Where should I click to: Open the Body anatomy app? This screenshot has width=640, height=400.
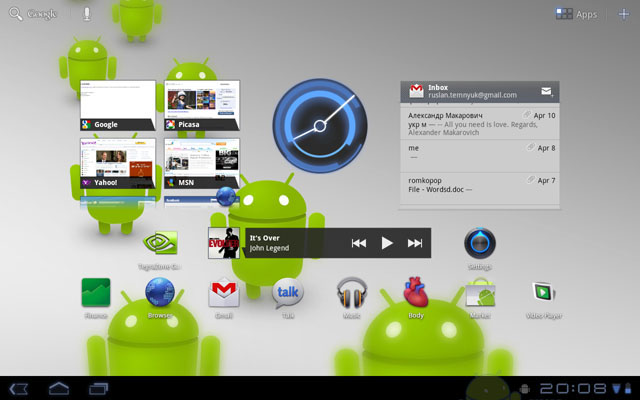point(416,298)
